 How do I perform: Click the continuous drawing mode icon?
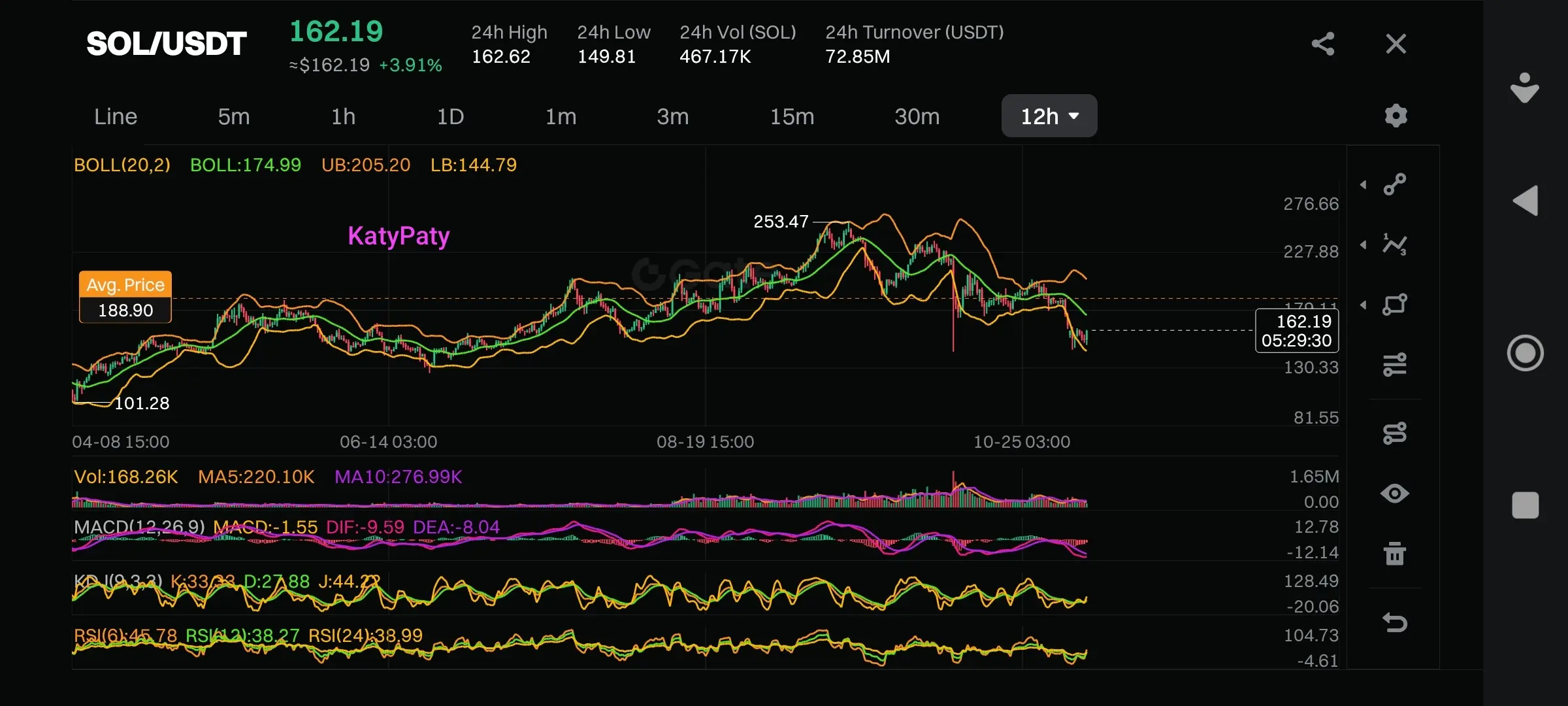[x=1395, y=433]
